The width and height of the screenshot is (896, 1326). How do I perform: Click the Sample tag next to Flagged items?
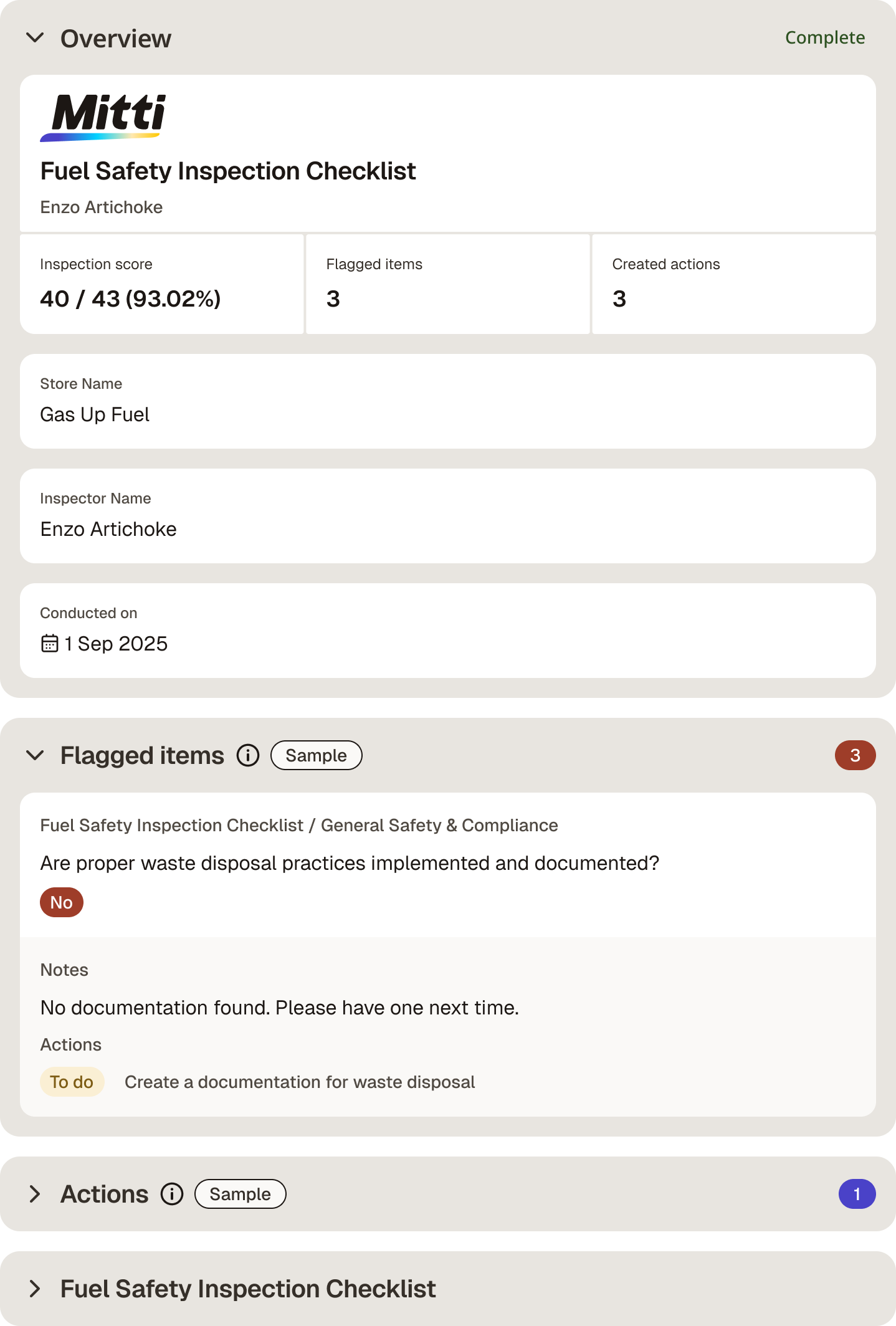point(316,755)
